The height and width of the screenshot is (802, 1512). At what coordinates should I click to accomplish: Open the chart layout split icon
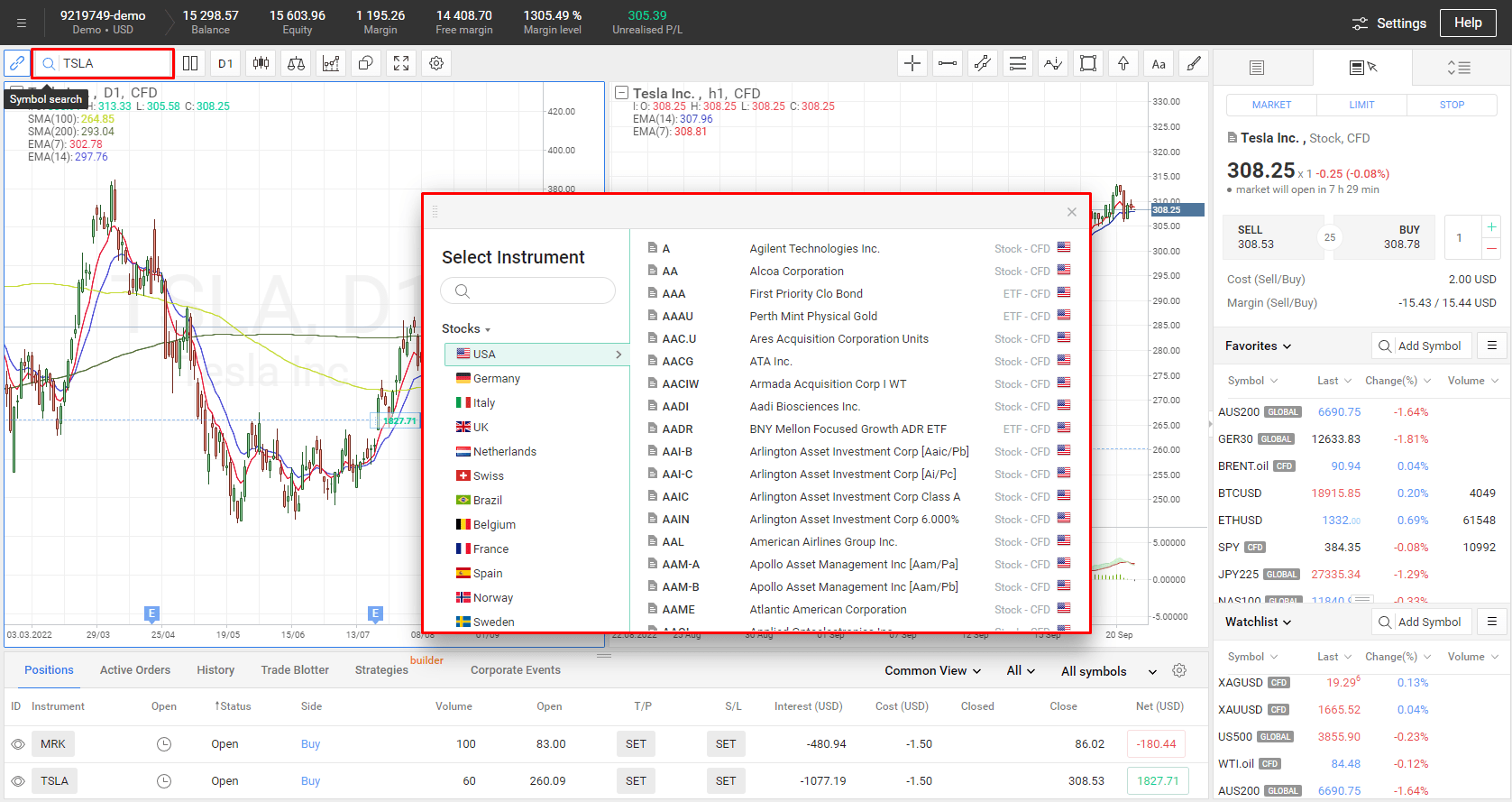[190, 63]
